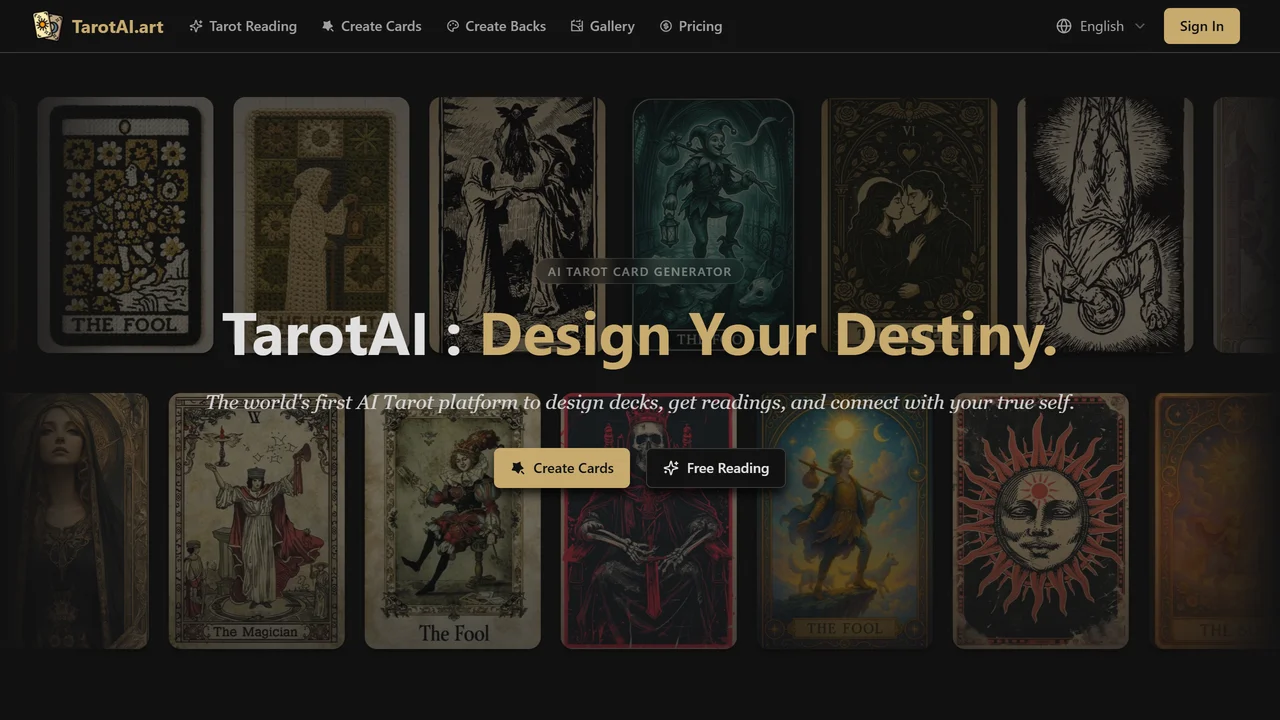
Task: Click the TarotAI.art logo icon
Action: [x=47, y=26]
